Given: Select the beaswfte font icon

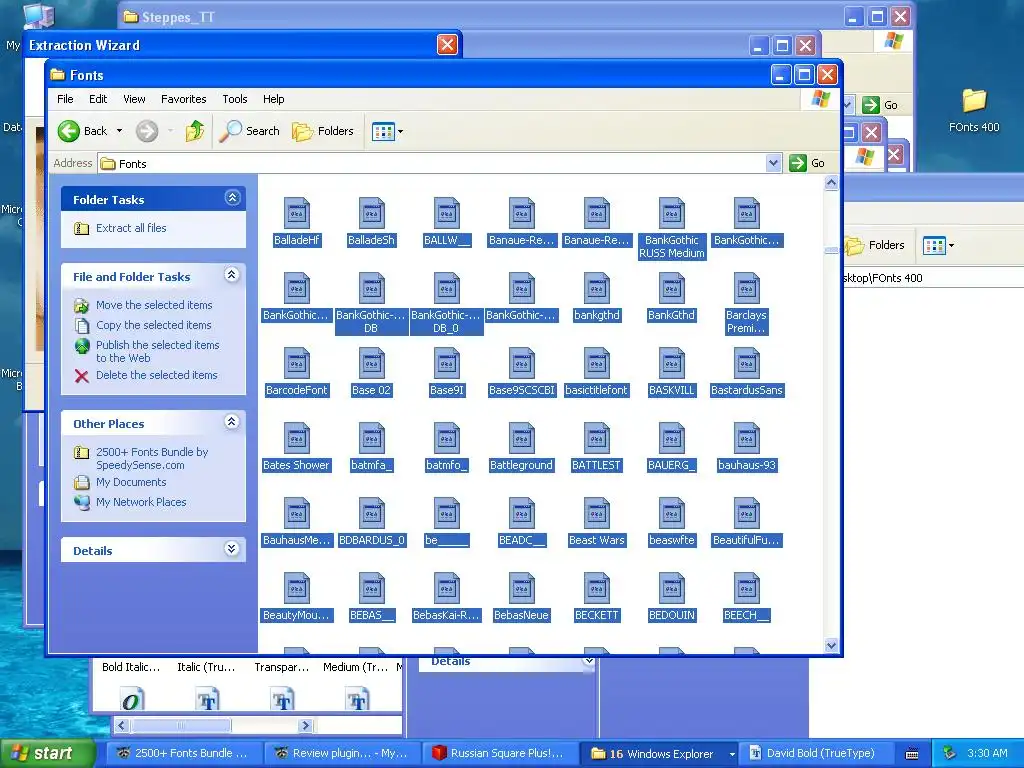Looking at the screenshot, I should 671,513.
